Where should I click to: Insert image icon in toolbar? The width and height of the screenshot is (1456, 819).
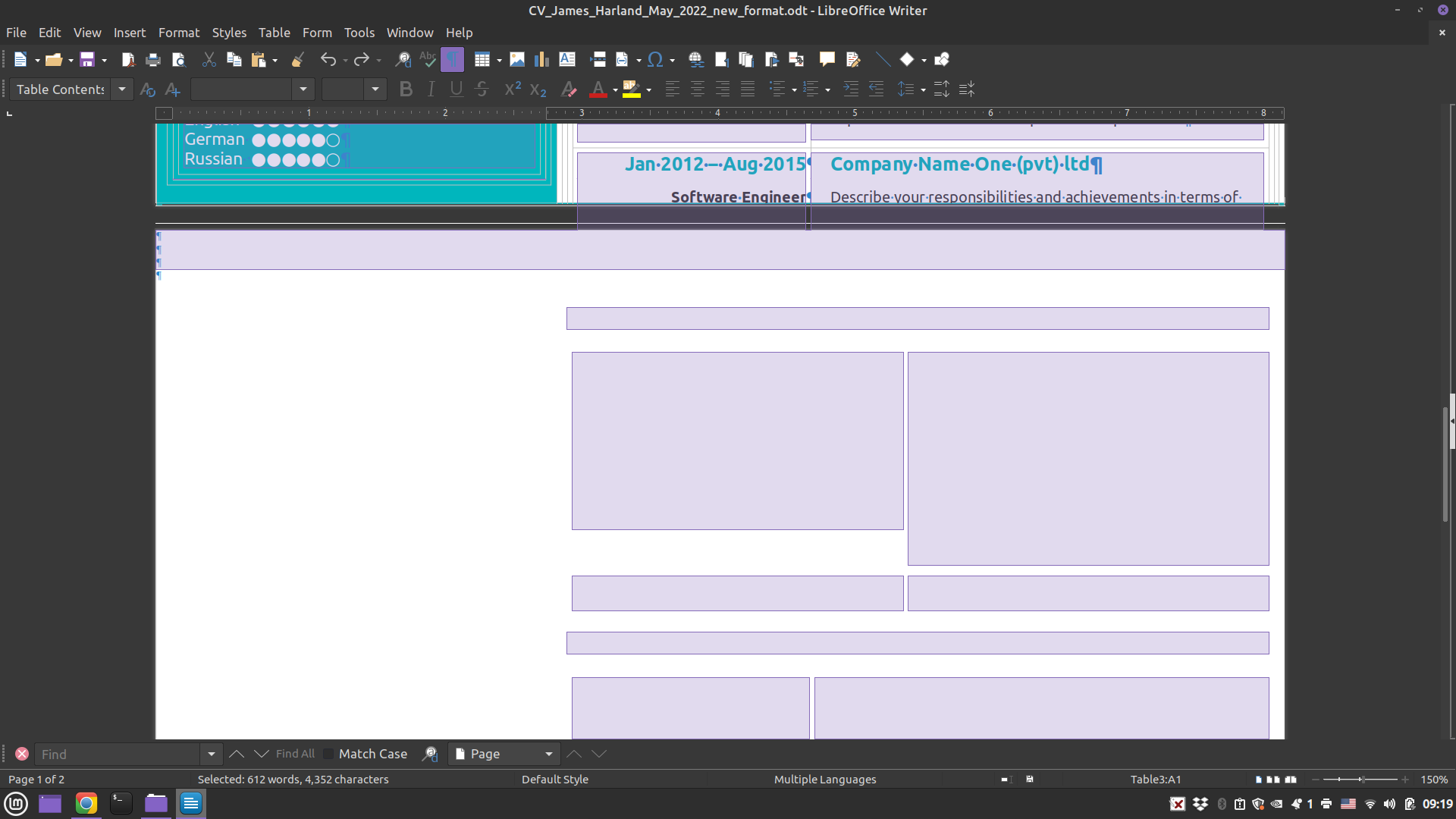pos(517,59)
